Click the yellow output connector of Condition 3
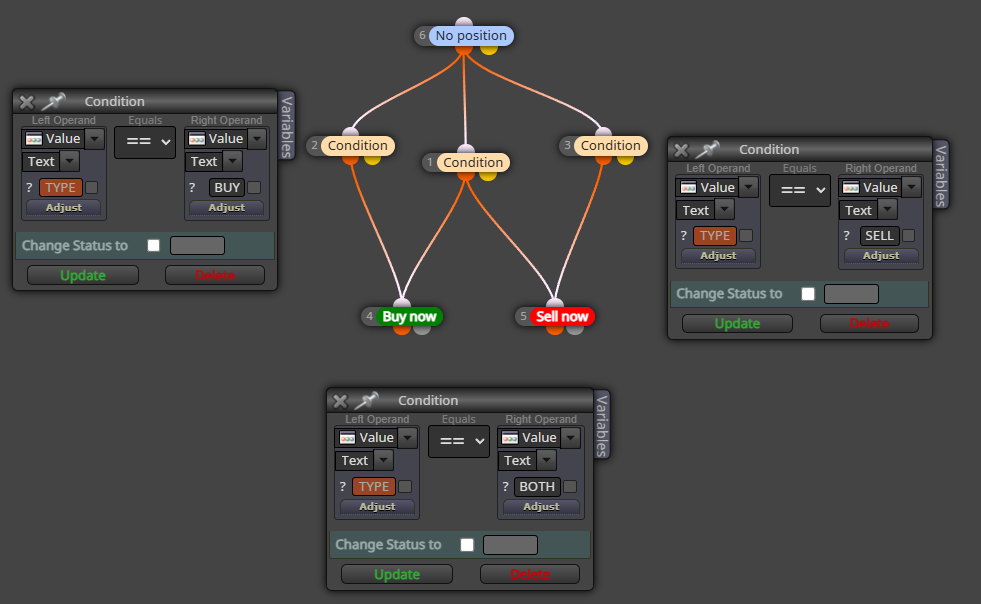 (625, 159)
